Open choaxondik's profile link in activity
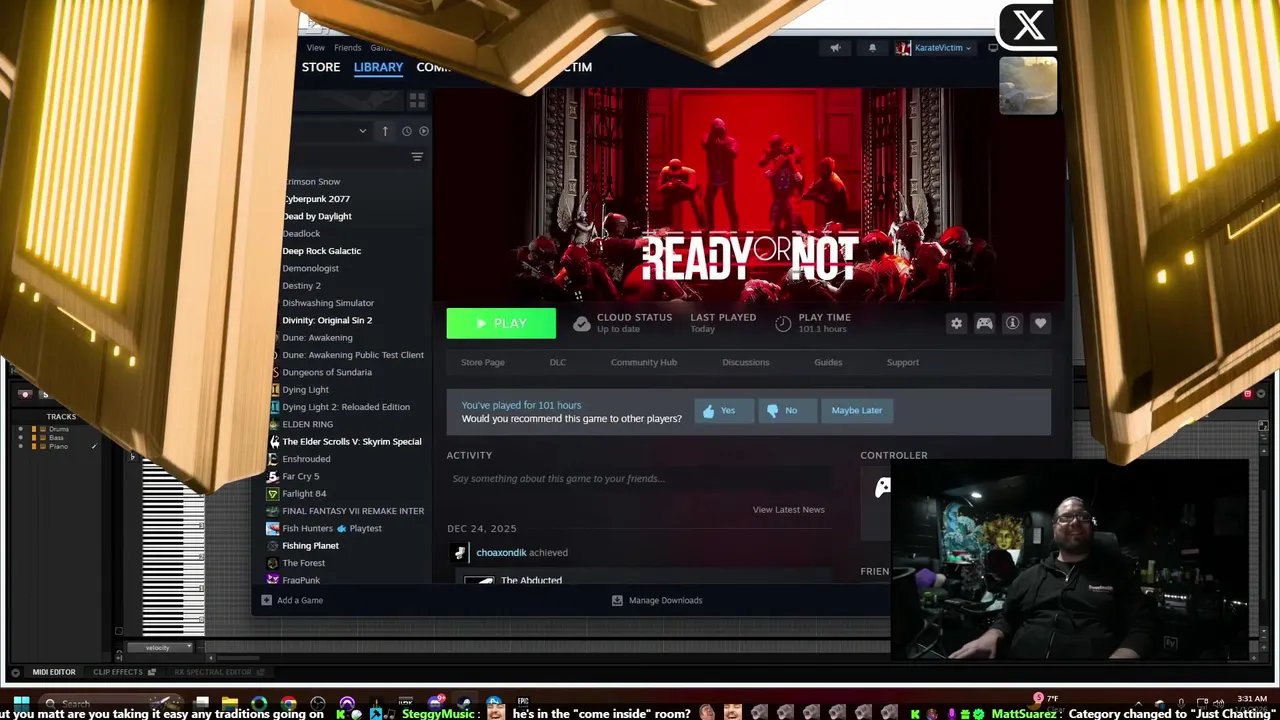This screenshot has width=1280, height=720. (501, 552)
